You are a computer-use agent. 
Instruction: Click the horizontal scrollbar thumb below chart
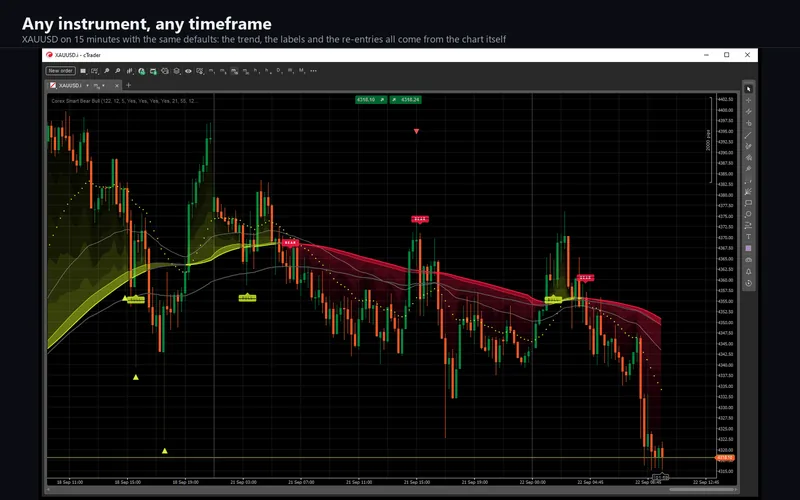[704, 490]
